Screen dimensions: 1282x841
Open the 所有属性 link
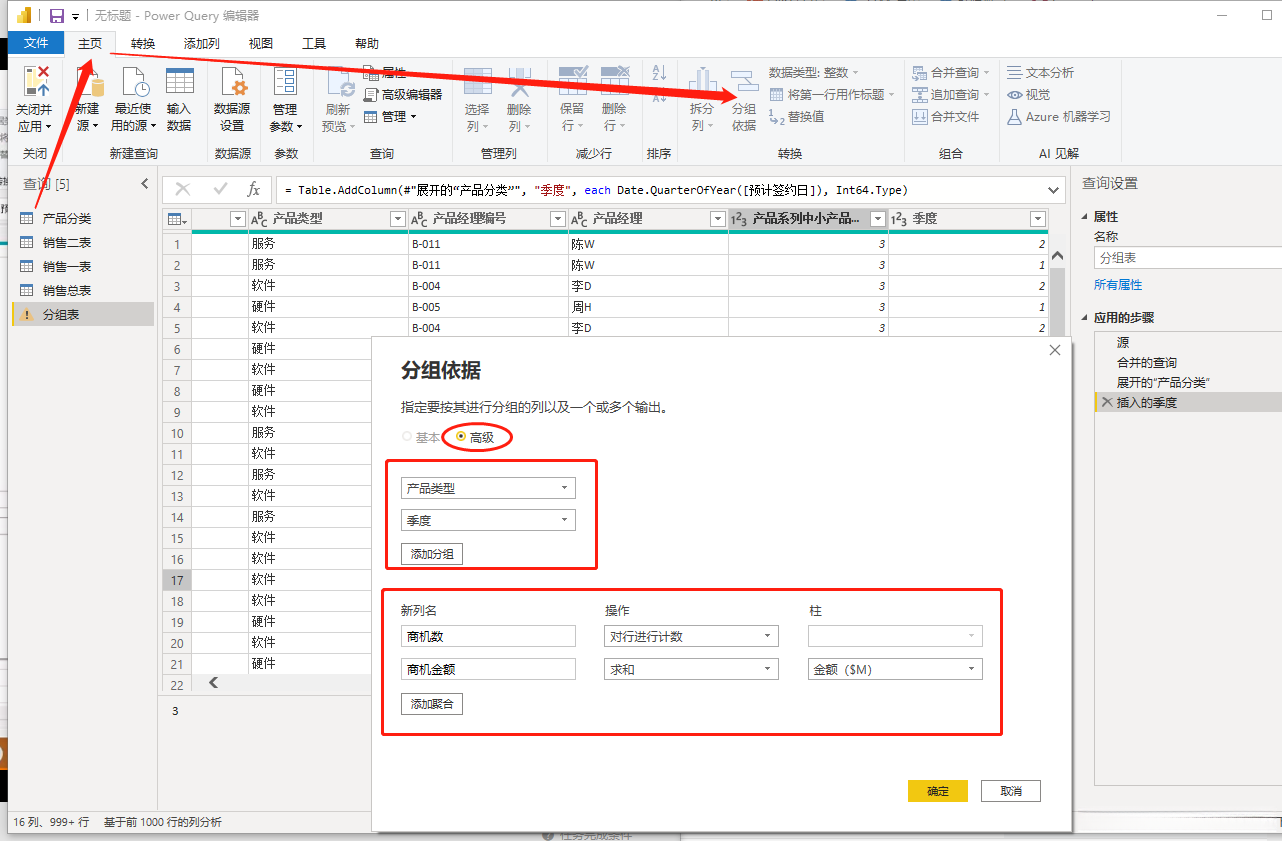(1118, 285)
